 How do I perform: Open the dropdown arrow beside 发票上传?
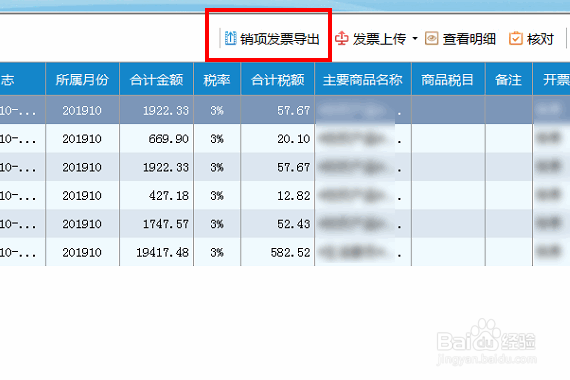[x=415, y=38]
